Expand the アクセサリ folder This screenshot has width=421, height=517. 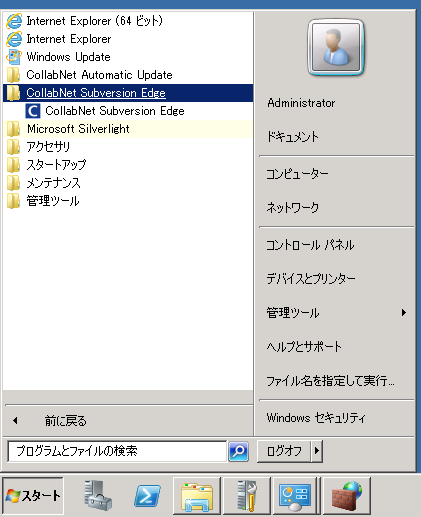(128, 147)
